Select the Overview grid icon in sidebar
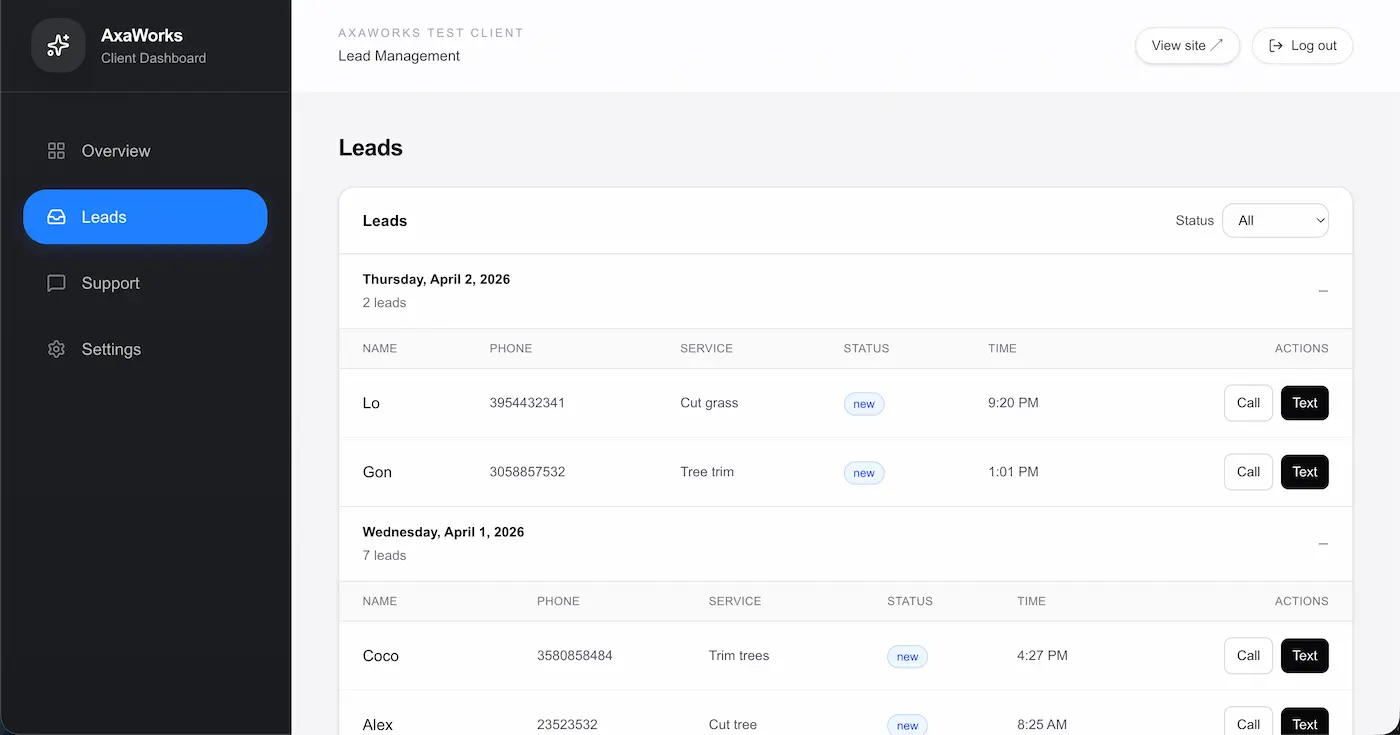 pyautogui.click(x=56, y=151)
